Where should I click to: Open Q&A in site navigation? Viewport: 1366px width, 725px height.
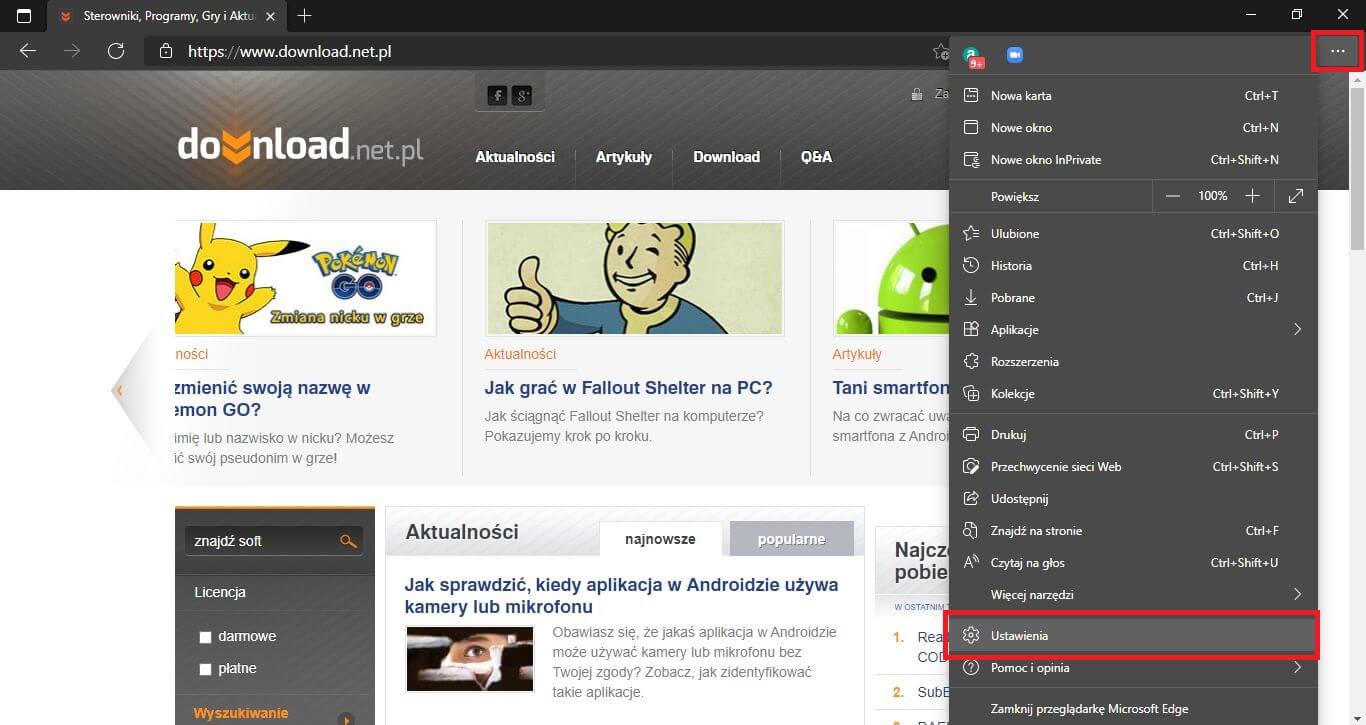pyautogui.click(x=816, y=157)
